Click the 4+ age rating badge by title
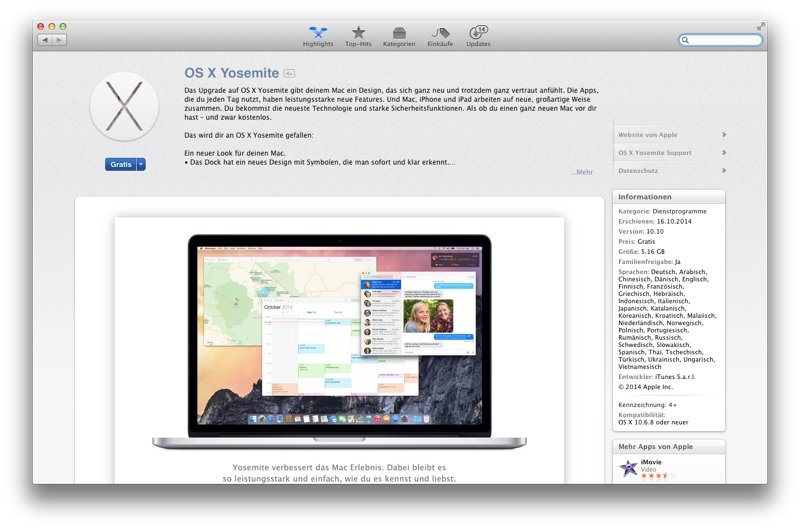Screen dimensions: 800x529 [289, 73]
